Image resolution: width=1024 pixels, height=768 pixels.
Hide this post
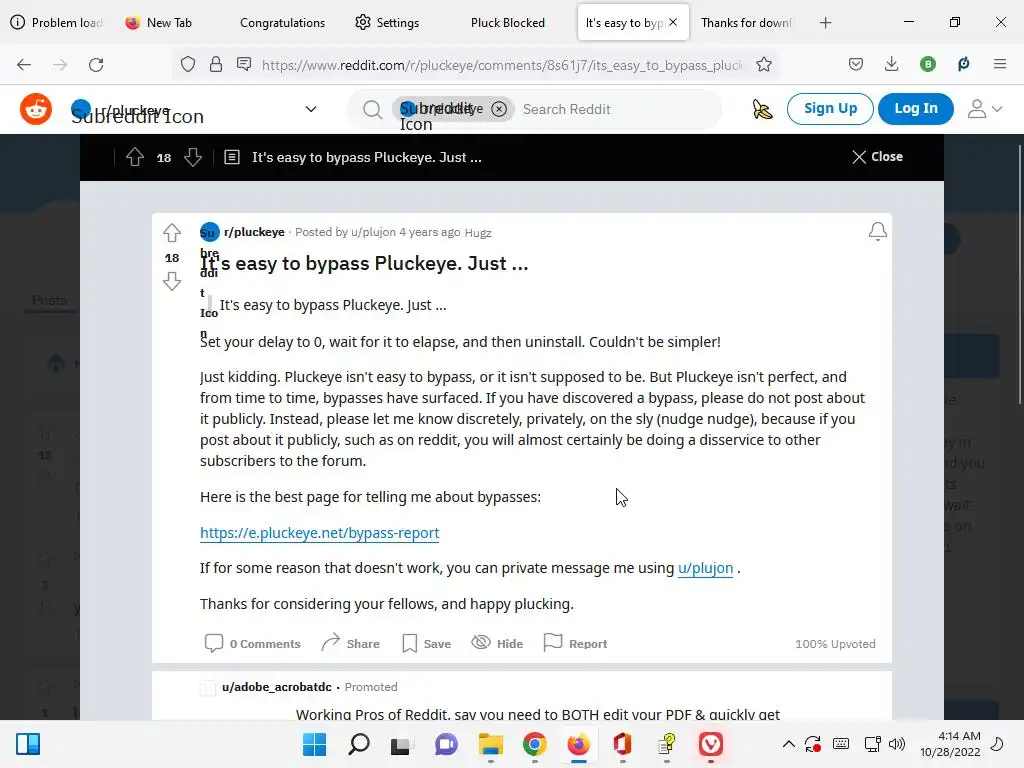point(498,643)
